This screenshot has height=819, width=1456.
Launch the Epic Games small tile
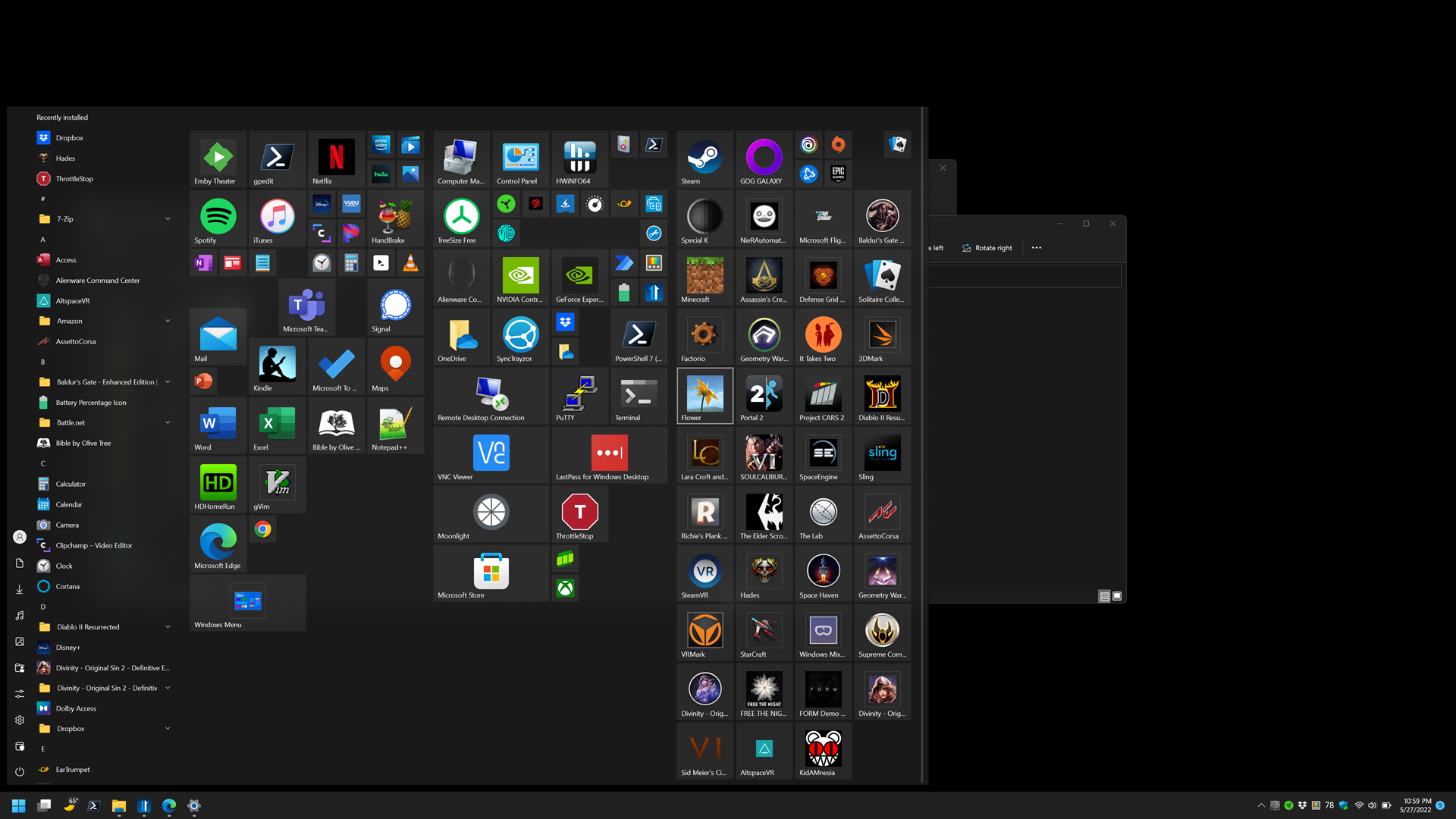coord(838,174)
